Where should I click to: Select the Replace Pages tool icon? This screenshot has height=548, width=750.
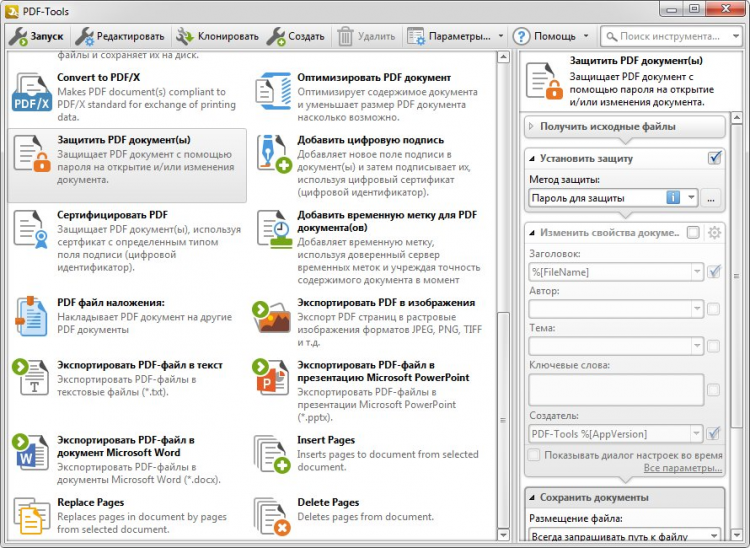pyautogui.click(x=32, y=516)
